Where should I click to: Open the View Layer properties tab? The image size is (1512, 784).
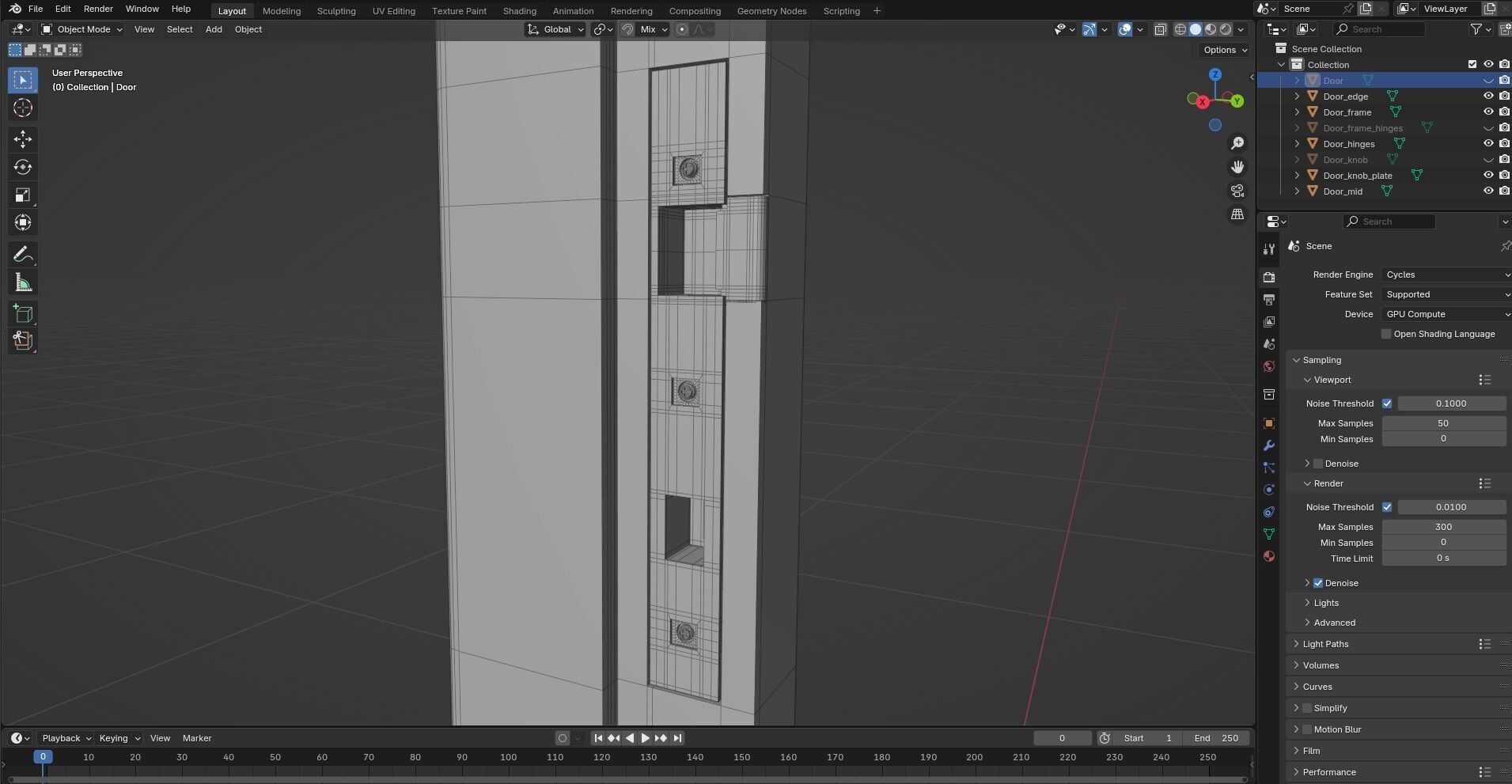[1269, 322]
